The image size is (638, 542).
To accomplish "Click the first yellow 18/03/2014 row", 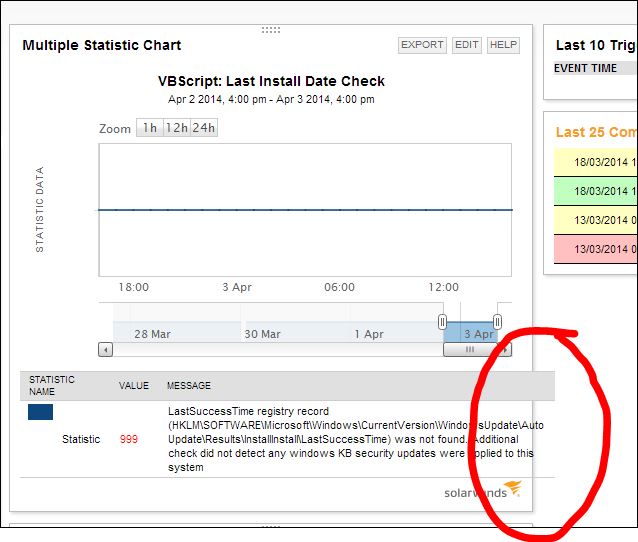I will point(595,162).
